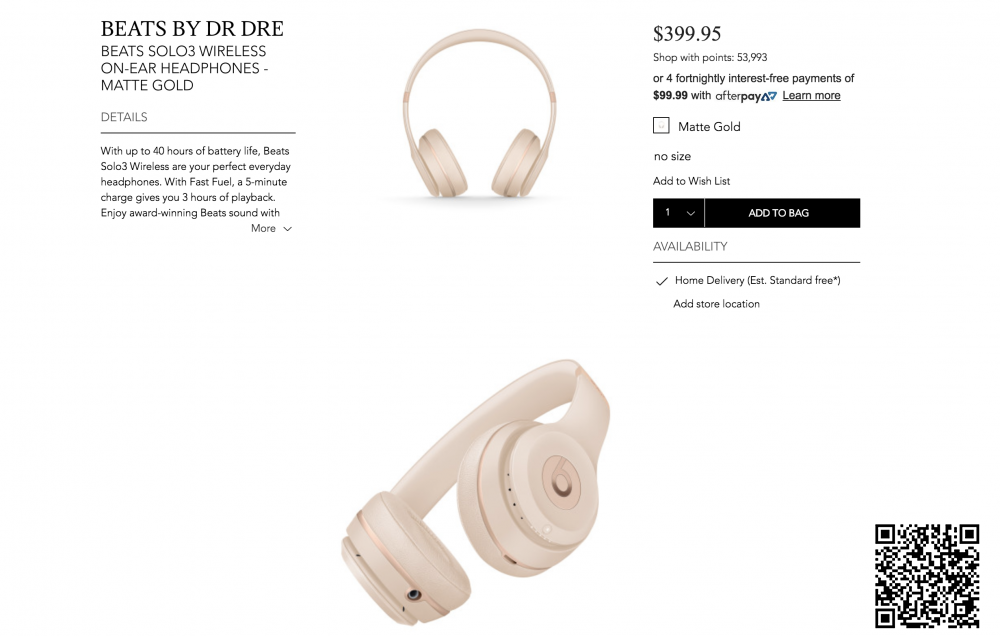
Task: Click the QR code image
Action: pos(927,576)
